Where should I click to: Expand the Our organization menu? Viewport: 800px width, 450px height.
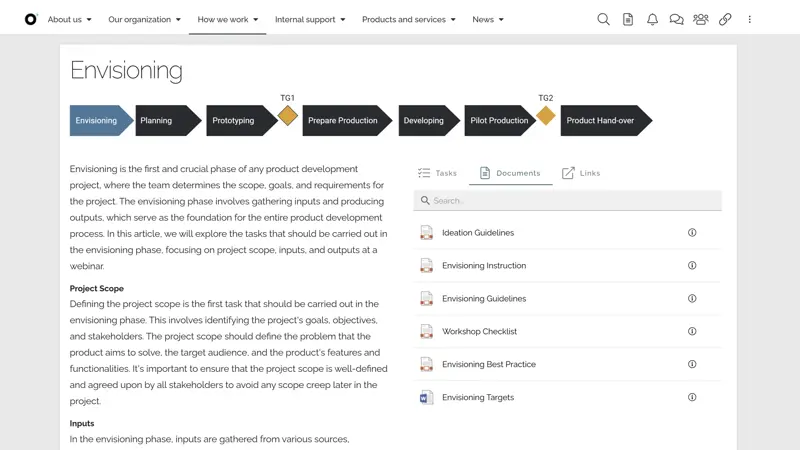pos(144,19)
